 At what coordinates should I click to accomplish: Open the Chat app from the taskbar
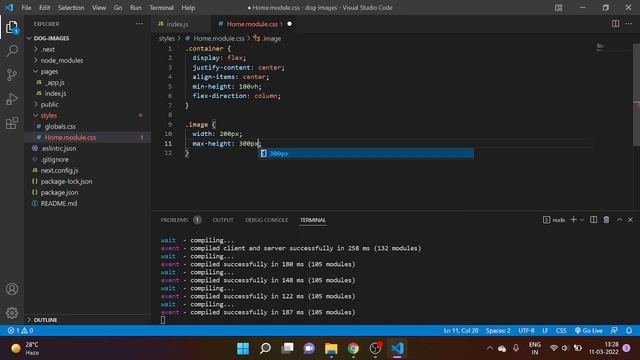pyautogui.click(x=309, y=348)
